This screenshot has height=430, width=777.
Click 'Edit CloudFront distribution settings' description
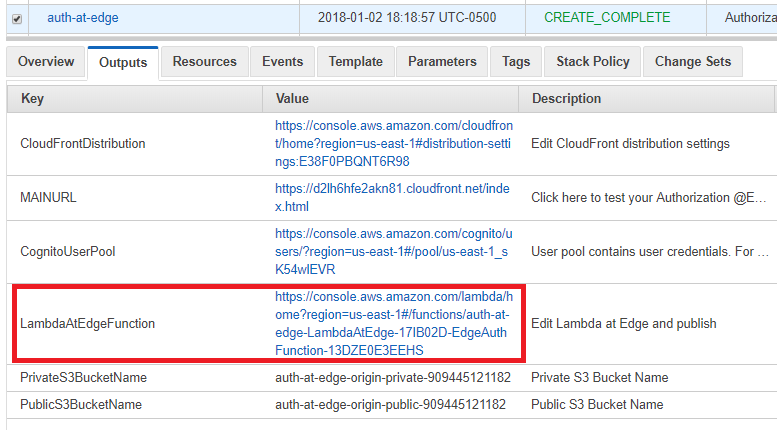[630, 144]
